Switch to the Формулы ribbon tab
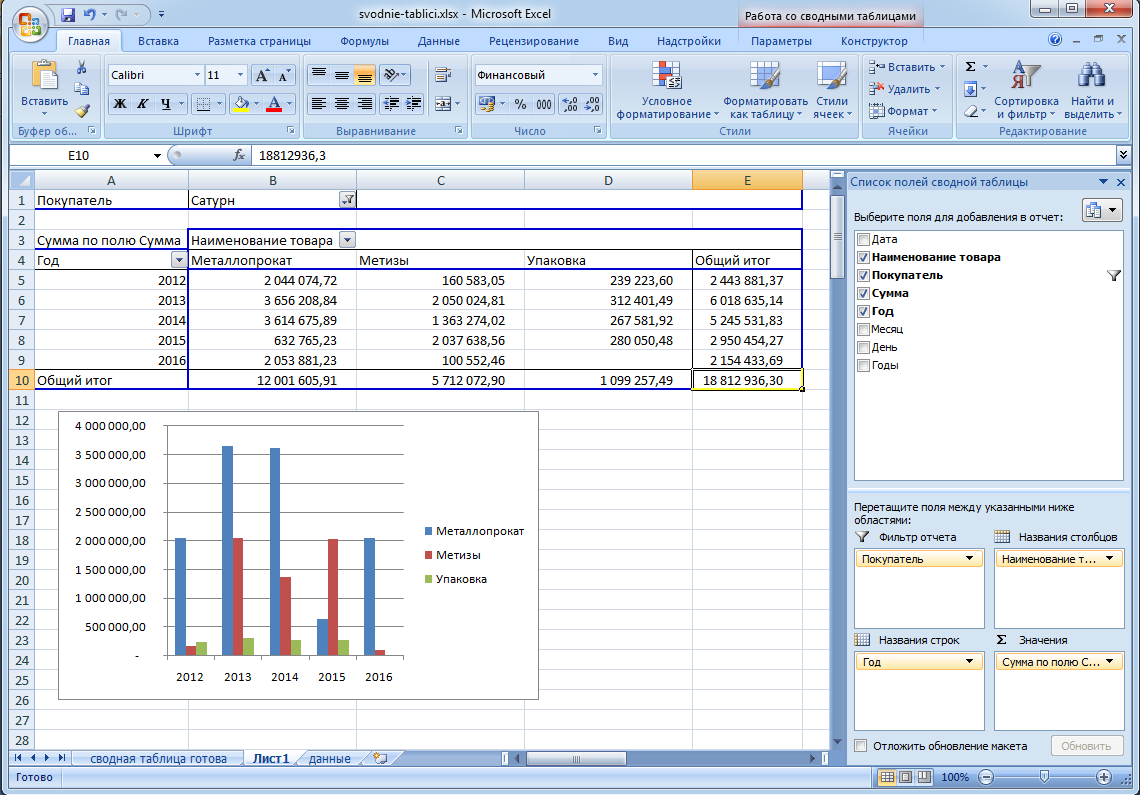Image resolution: width=1140 pixels, height=795 pixels. click(364, 41)
